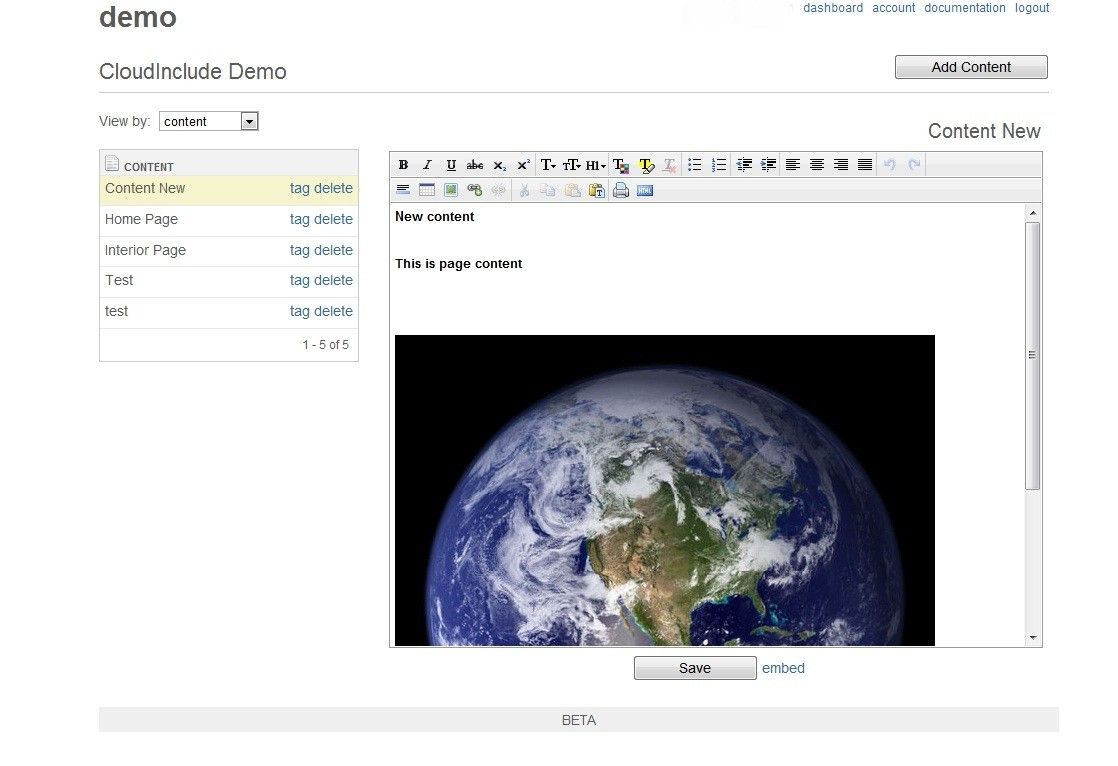
Task: Open the H1 heading style dropdown
Action: [x=595, y=165]
